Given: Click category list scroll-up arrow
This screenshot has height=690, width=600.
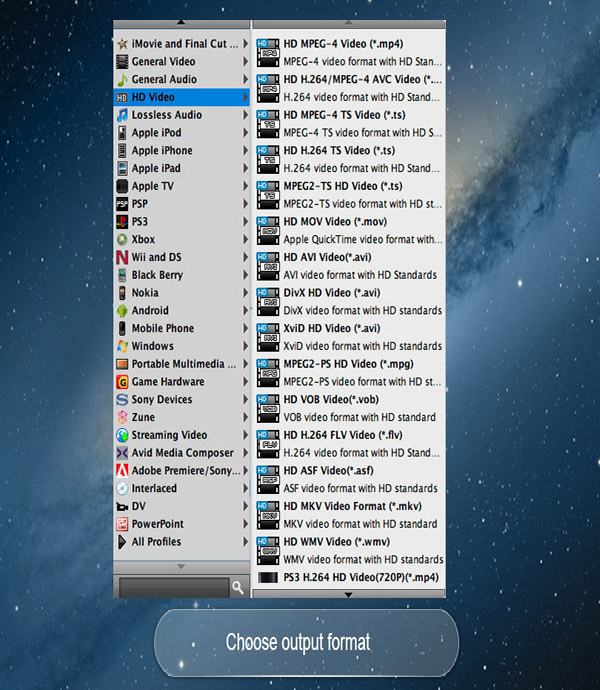Looking at the screenshot, I should (x=181, y=22).
